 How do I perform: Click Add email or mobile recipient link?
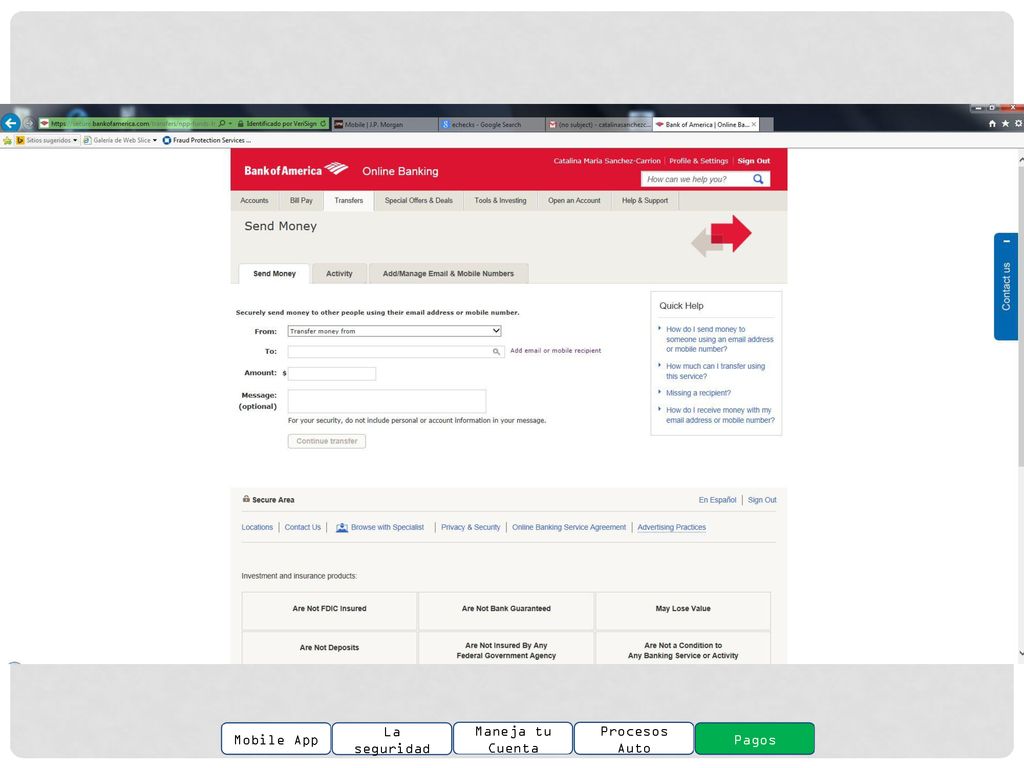555,351
